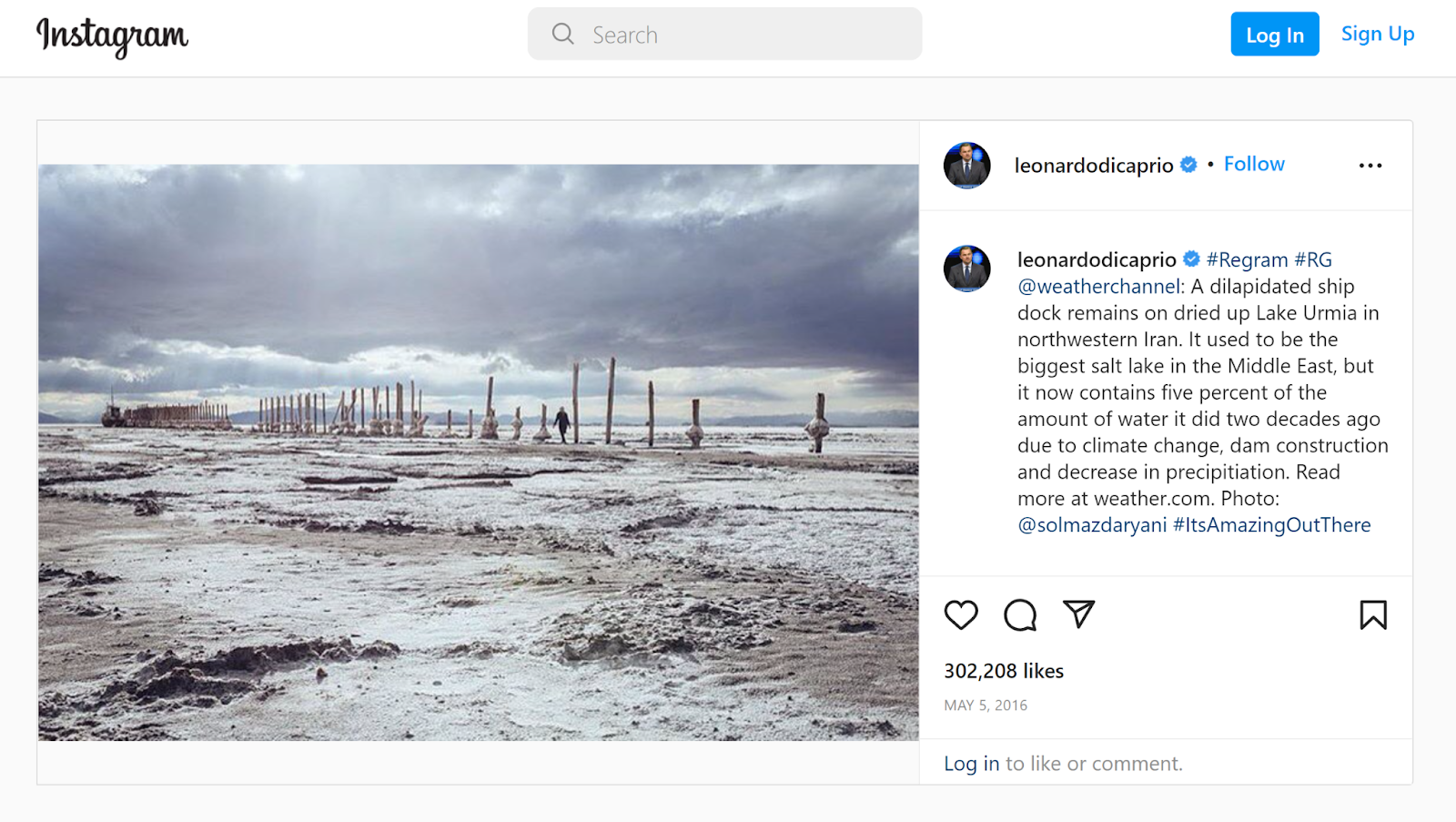Open the #Regram hashtag

(1247, 260)
